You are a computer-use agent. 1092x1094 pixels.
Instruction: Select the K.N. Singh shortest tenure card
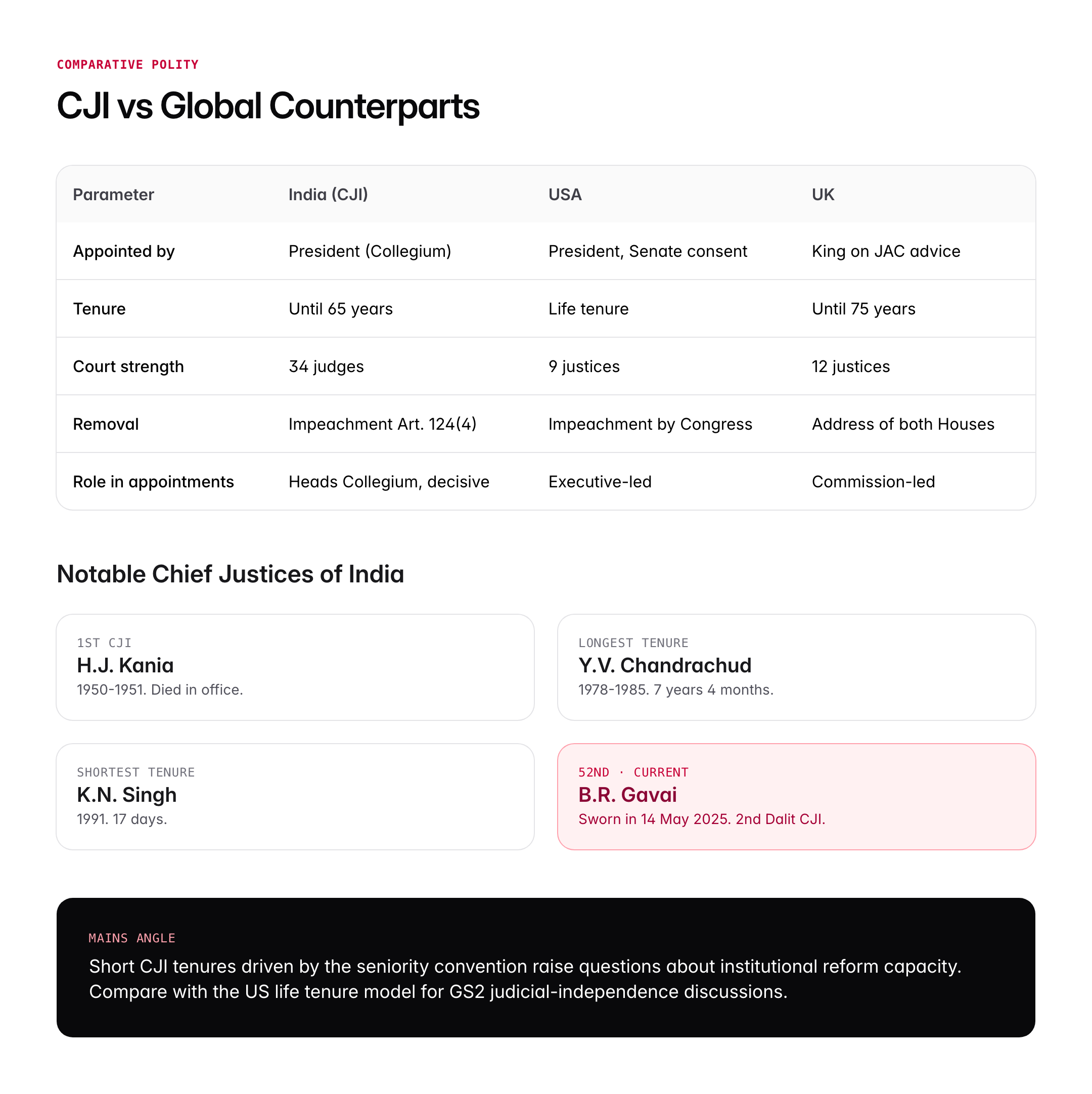click(x=295, y=796)
